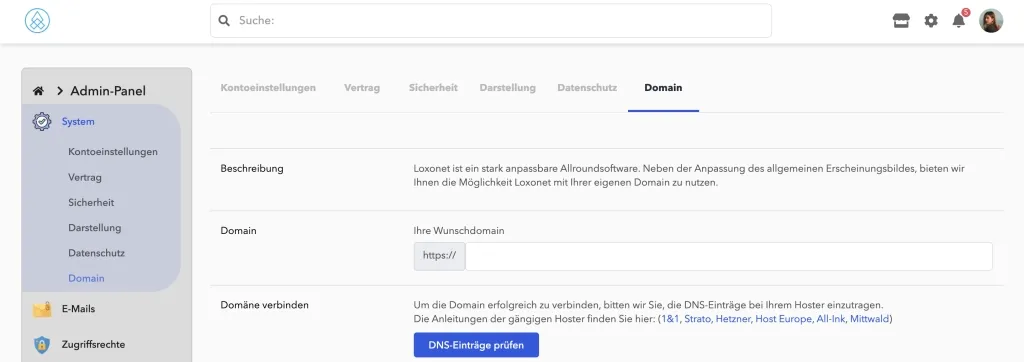The image size is (1024, 362).
Task: Open the settings gear icon
Action: pyautogui.click(x=931, y=21)
